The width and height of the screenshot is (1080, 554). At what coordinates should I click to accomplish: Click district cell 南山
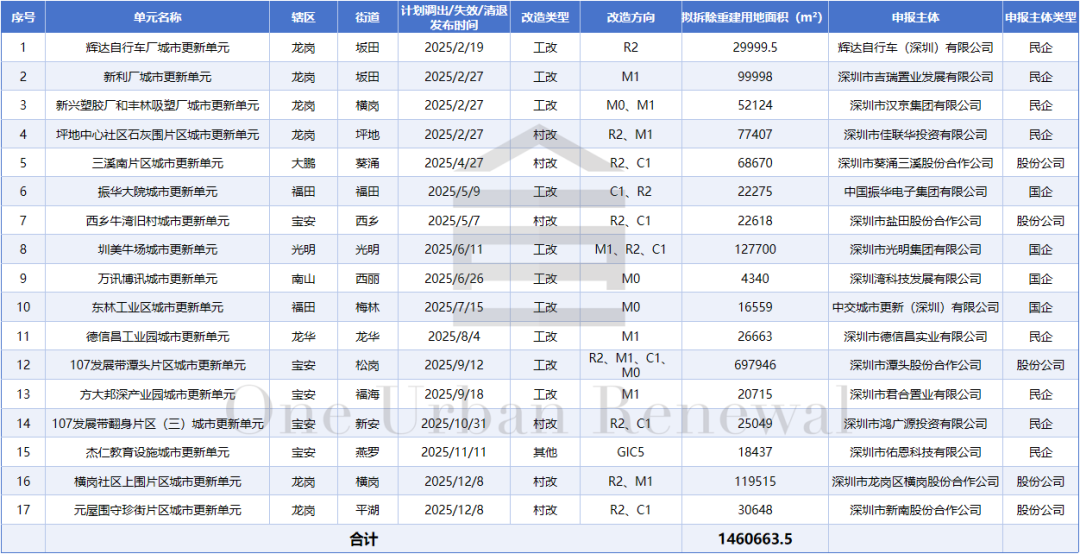(303, 279)
